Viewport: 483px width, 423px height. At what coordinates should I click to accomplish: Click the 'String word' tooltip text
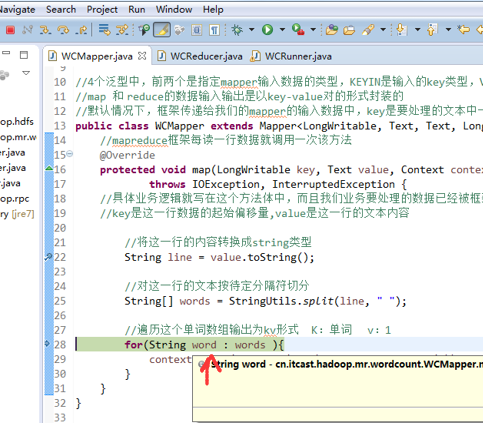point(238,364)
